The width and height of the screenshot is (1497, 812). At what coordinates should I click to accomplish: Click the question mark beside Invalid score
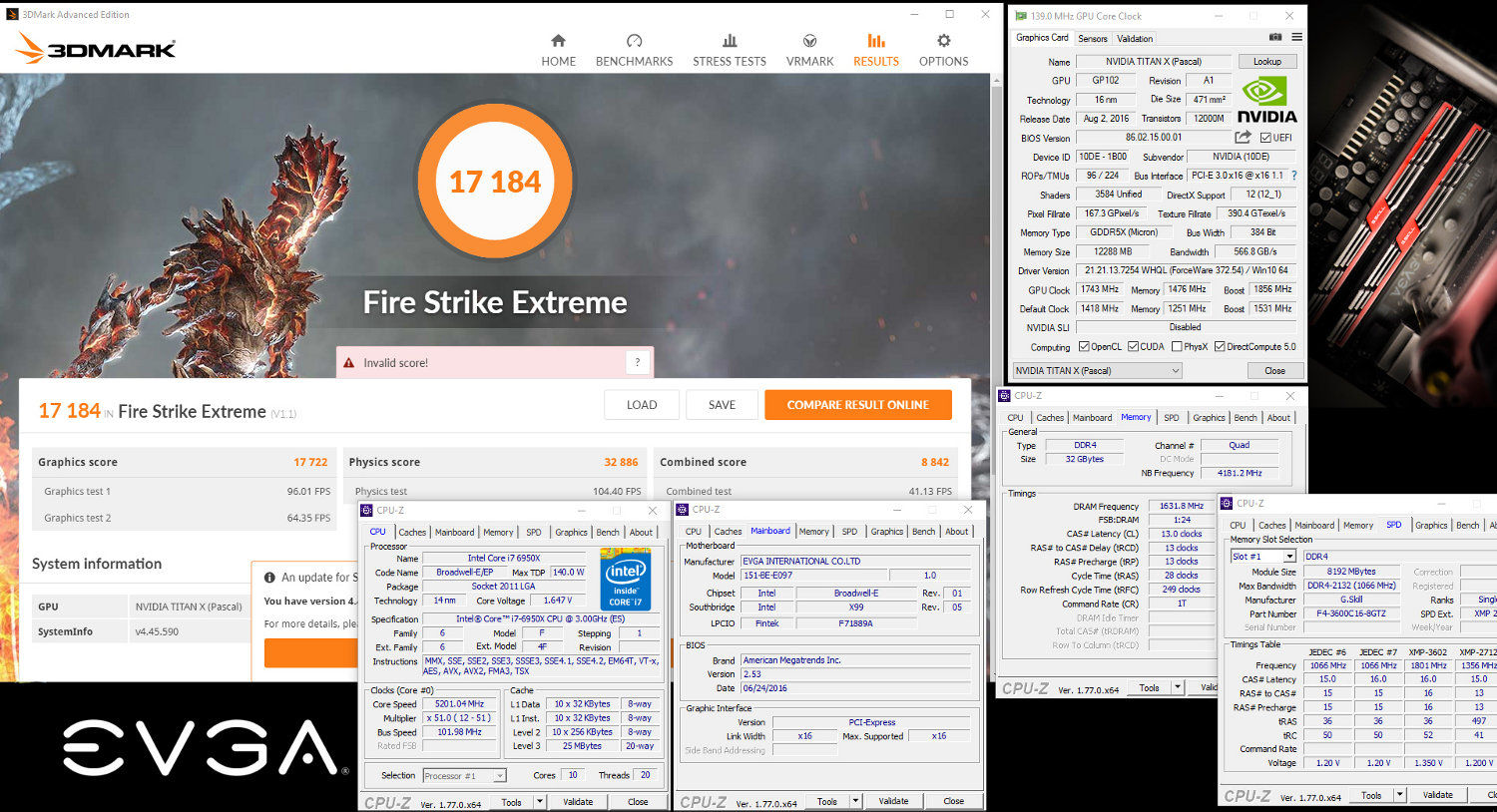click(638, 362)
